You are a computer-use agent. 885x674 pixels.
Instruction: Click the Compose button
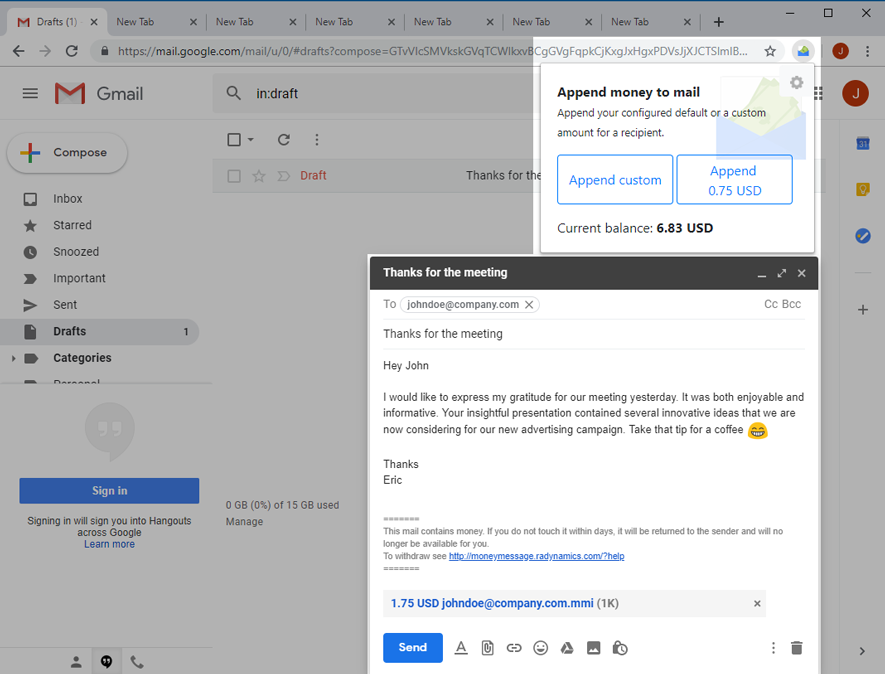[67, 152]
